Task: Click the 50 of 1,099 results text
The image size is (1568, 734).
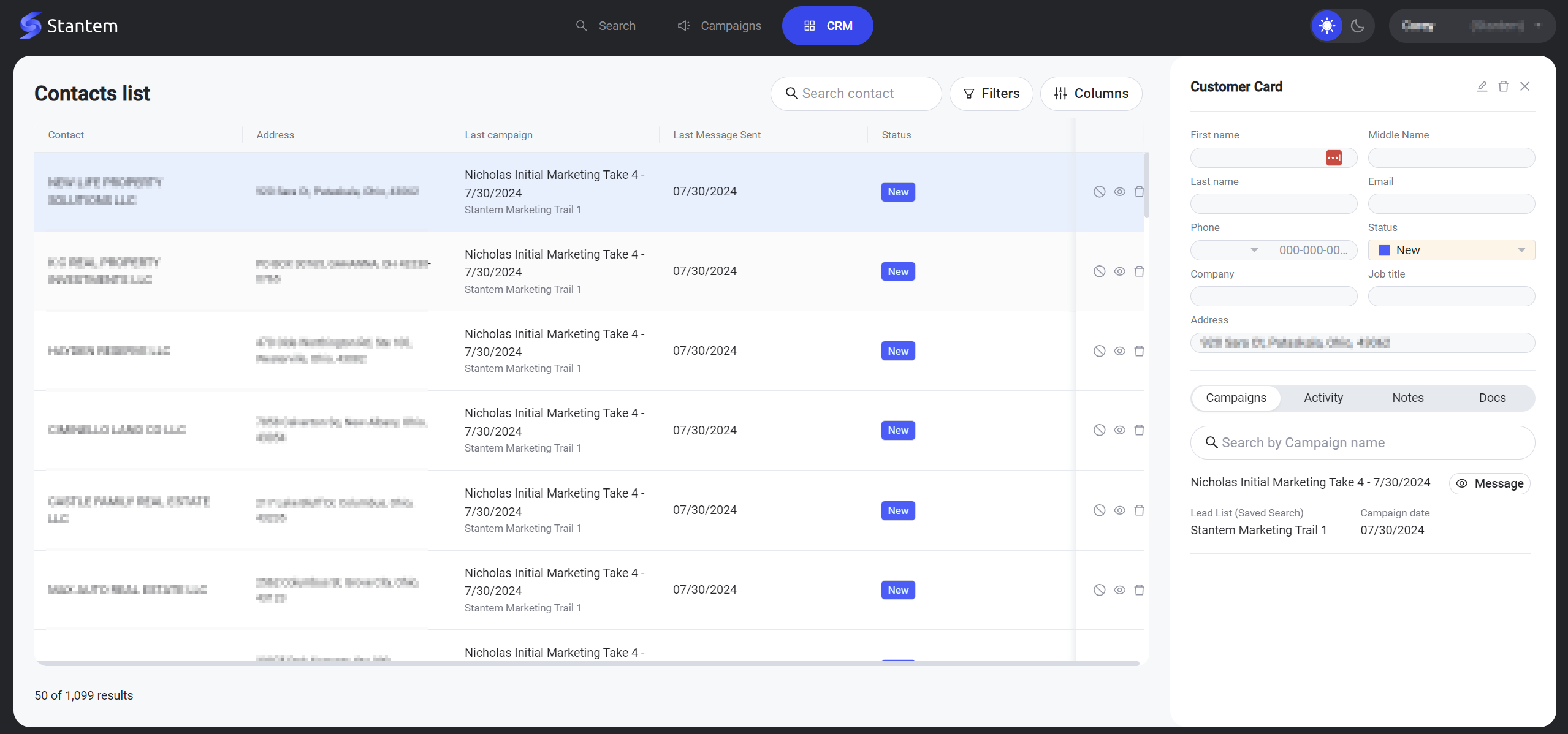Action: point(84,695)
